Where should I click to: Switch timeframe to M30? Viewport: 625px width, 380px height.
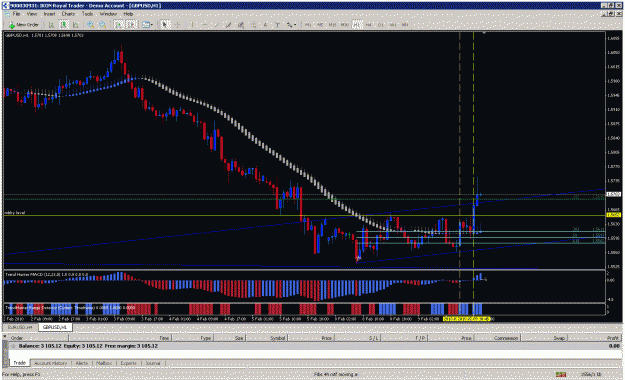pyautogui.click(x=345, y=25)
